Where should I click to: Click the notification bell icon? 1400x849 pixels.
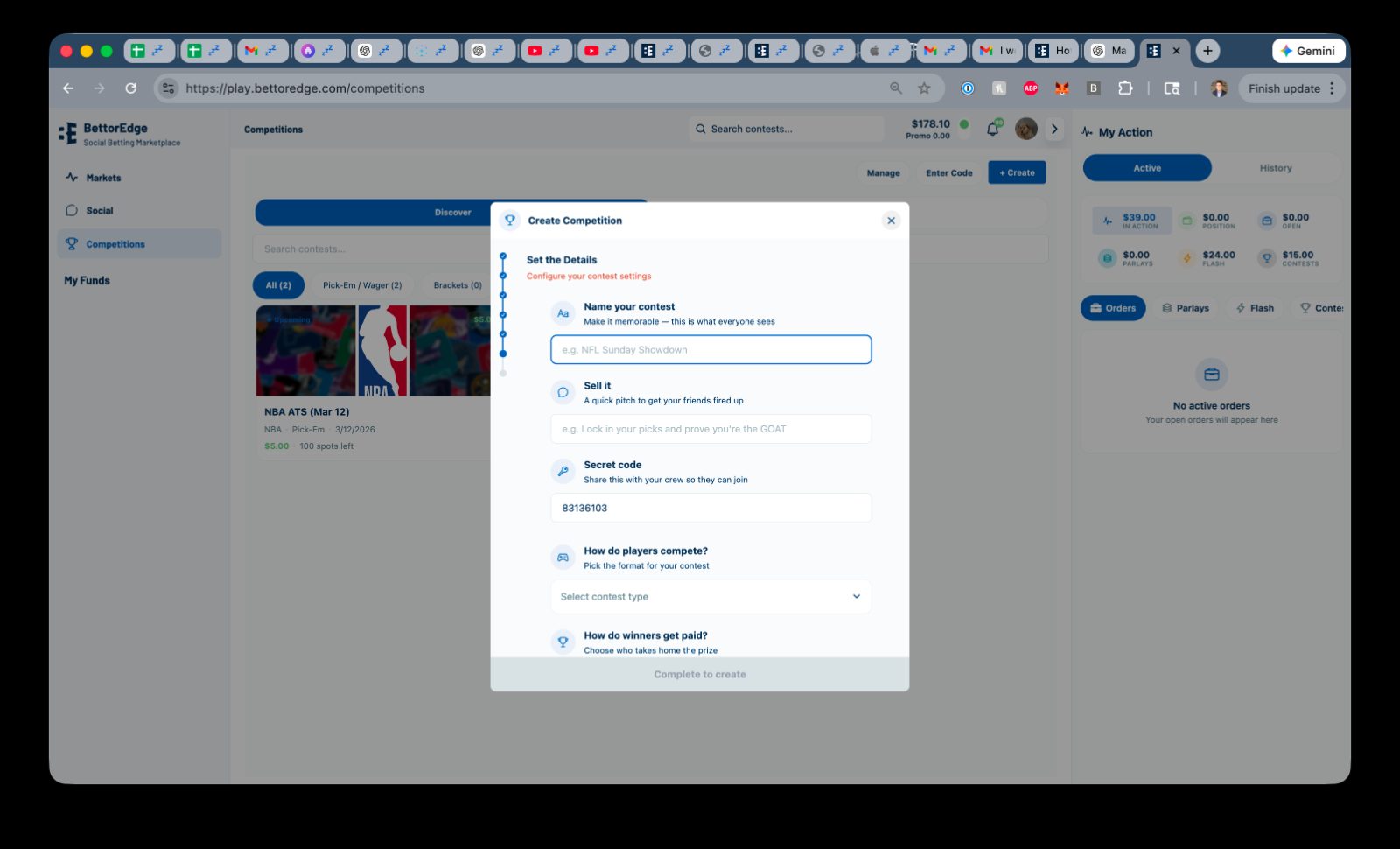993,130
